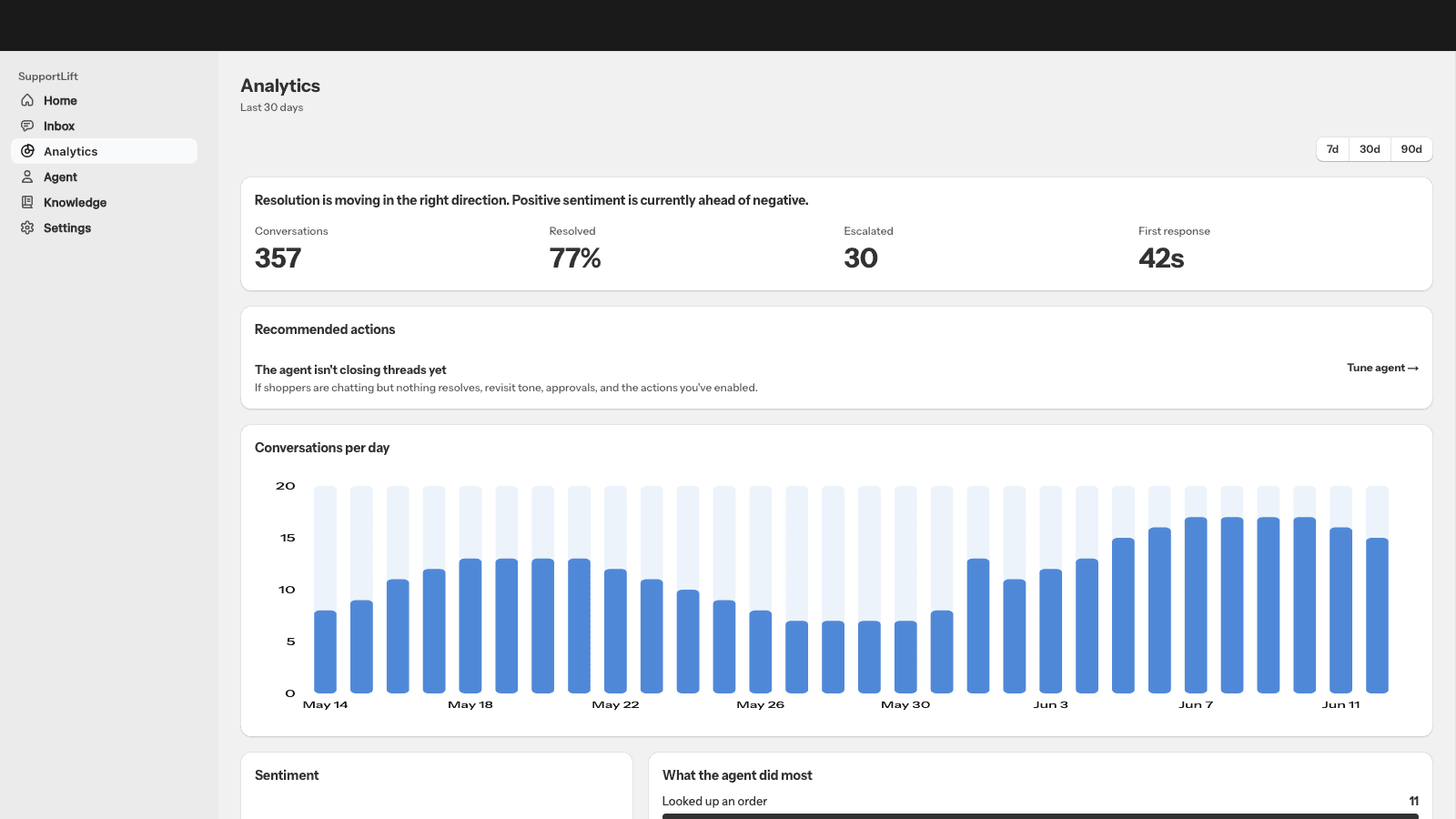Viewport: 1456px width, 819px height.
Task: Click 'What the agent did most' heading
Action: click(737, 775)
